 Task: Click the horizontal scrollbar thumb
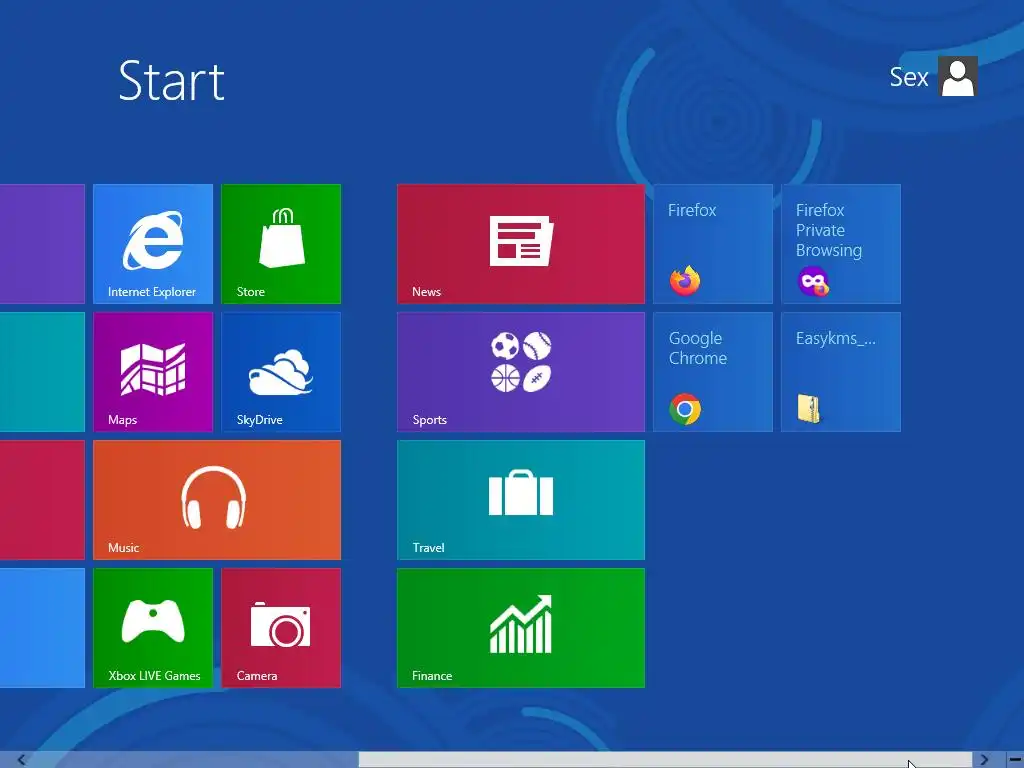tap(665, 760)
